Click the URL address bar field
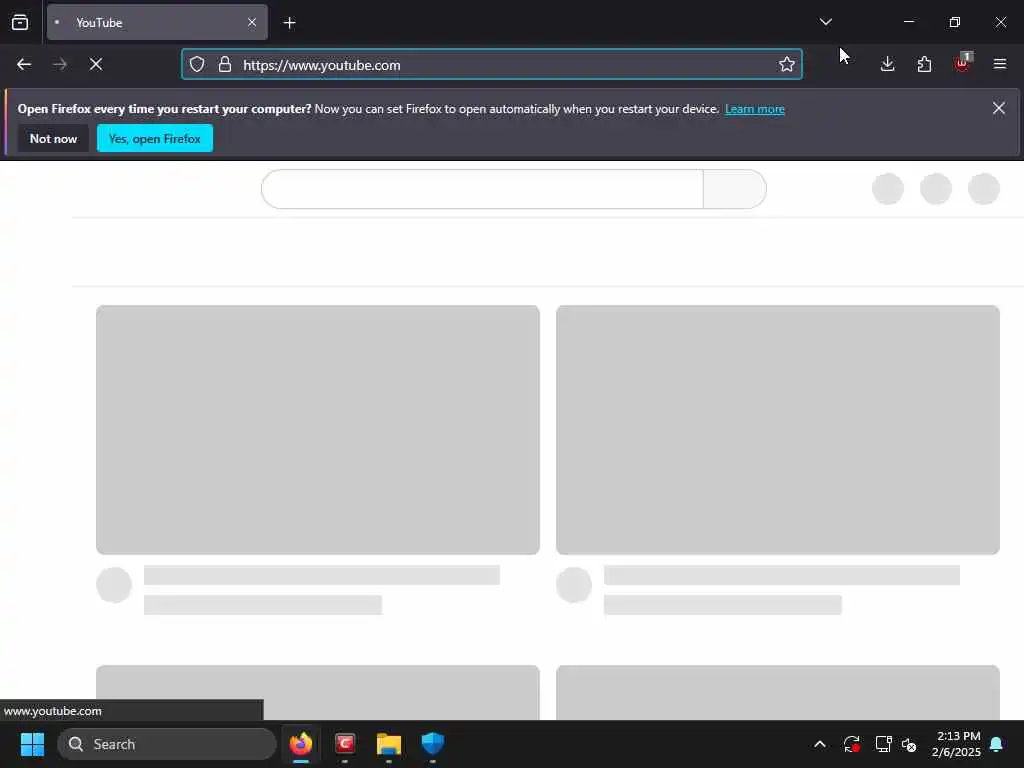1024x768 pixels. 492,65
